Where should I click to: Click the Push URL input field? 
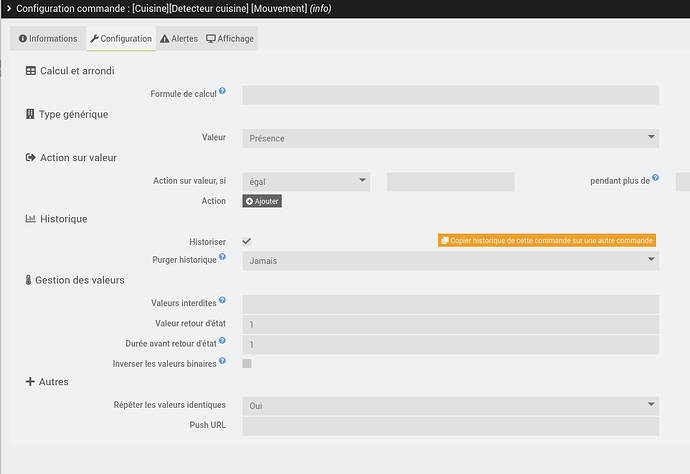pos(450,426)
